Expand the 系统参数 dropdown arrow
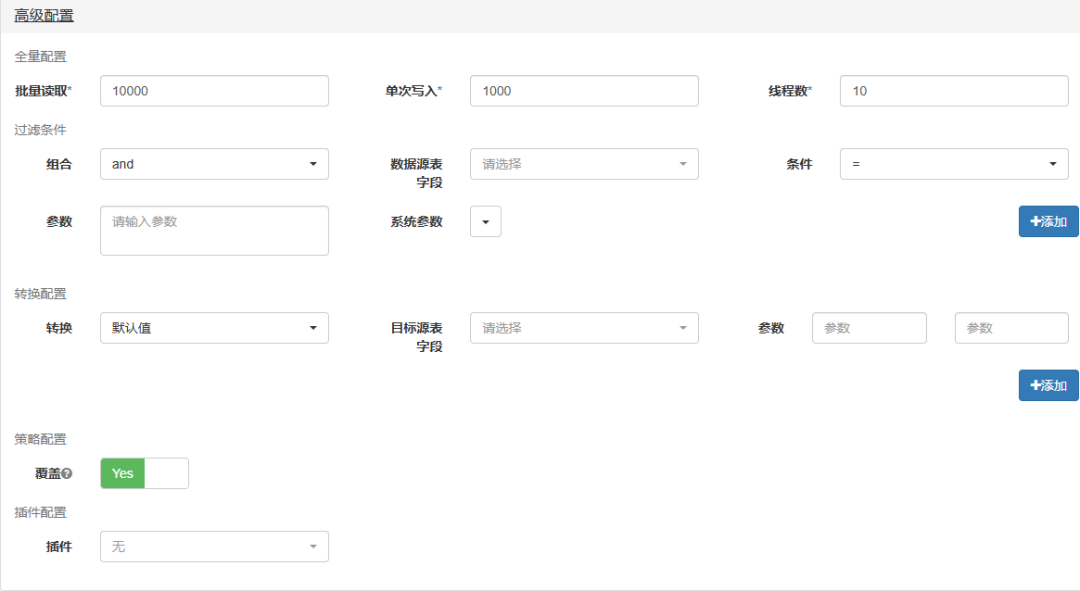Viewport: 1080px width, 591px height. pos(486,222)
